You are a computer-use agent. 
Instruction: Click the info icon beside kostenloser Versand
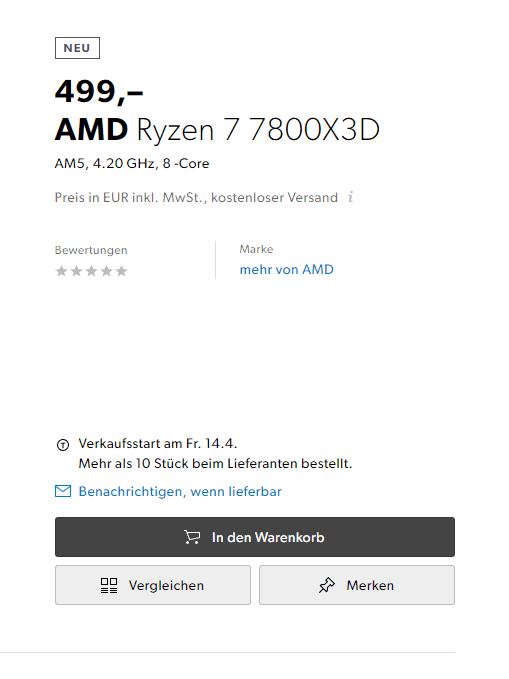pyautogui.click(x=351, y=197)
